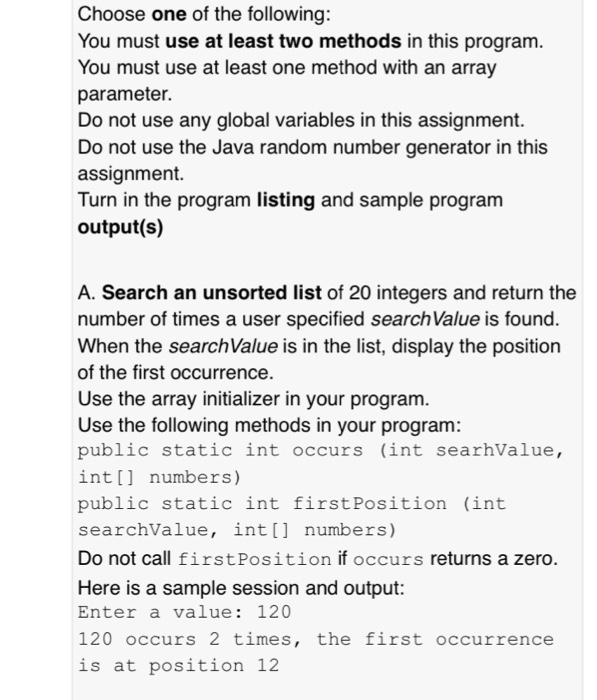Image resolution: width=597 pixels, height=700 pixels.
Task: Click the text 'of the first occurrence.'
Action: point(175,373)
